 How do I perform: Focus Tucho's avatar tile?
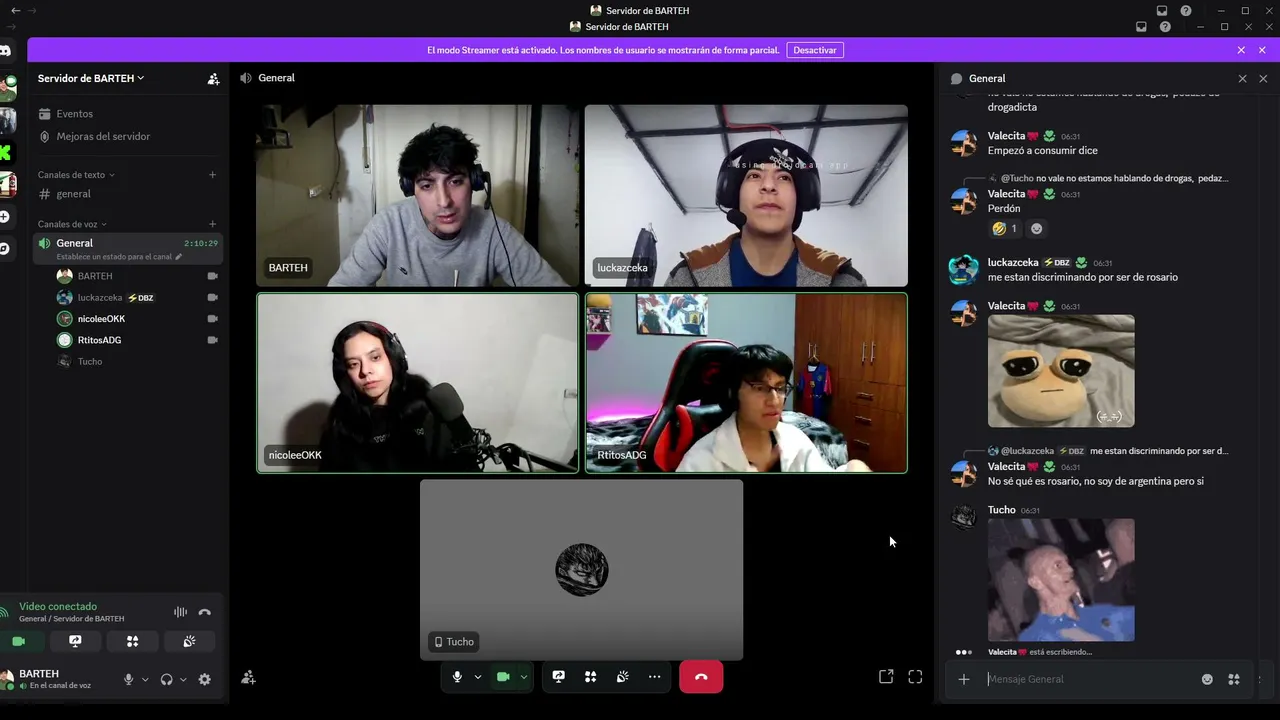pyautogui.click(x=581, y=570)
